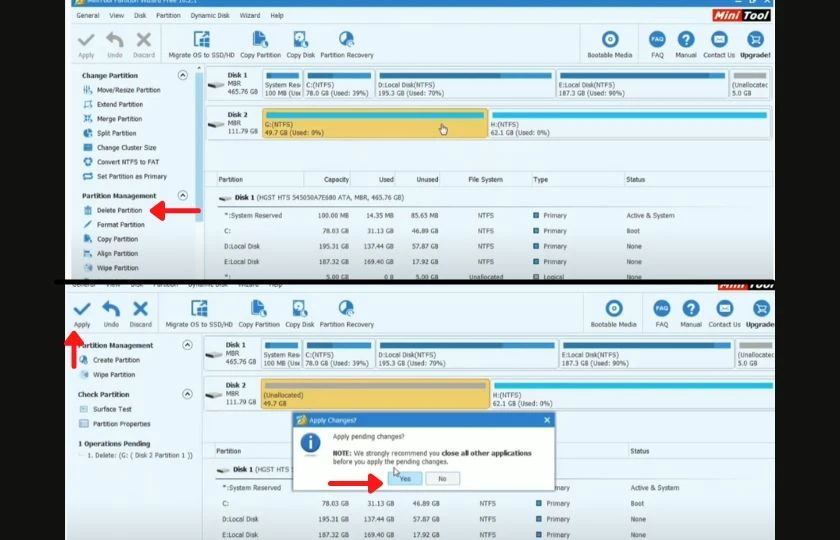Select Change Cluster Size action
Image resolution: width=840 pixels, height=540 pixels.
tap(120, 148)
